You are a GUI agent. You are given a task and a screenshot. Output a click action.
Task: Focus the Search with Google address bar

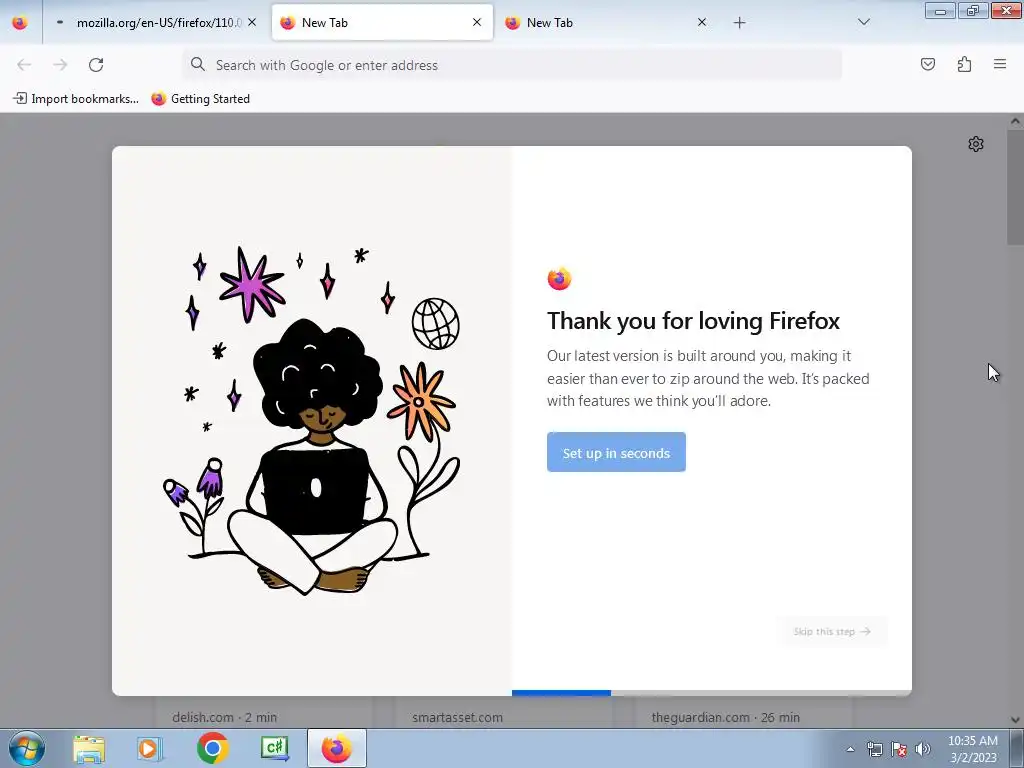point(512,65)
